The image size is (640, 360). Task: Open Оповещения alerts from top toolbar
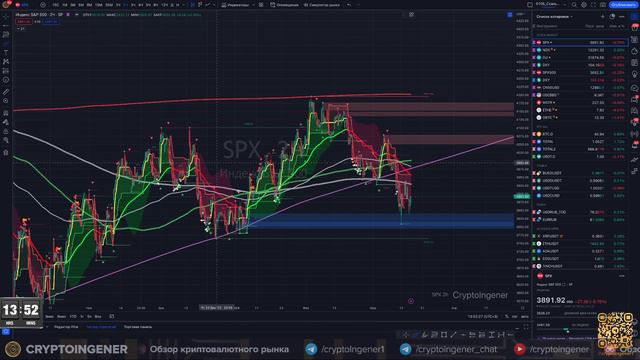point(284,5)
